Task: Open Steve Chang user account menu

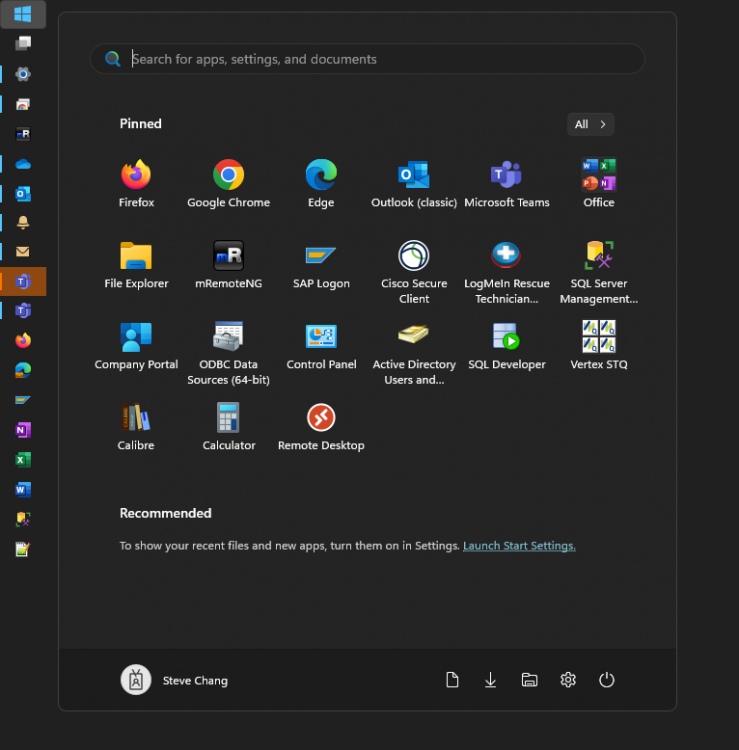Action: 175,680
